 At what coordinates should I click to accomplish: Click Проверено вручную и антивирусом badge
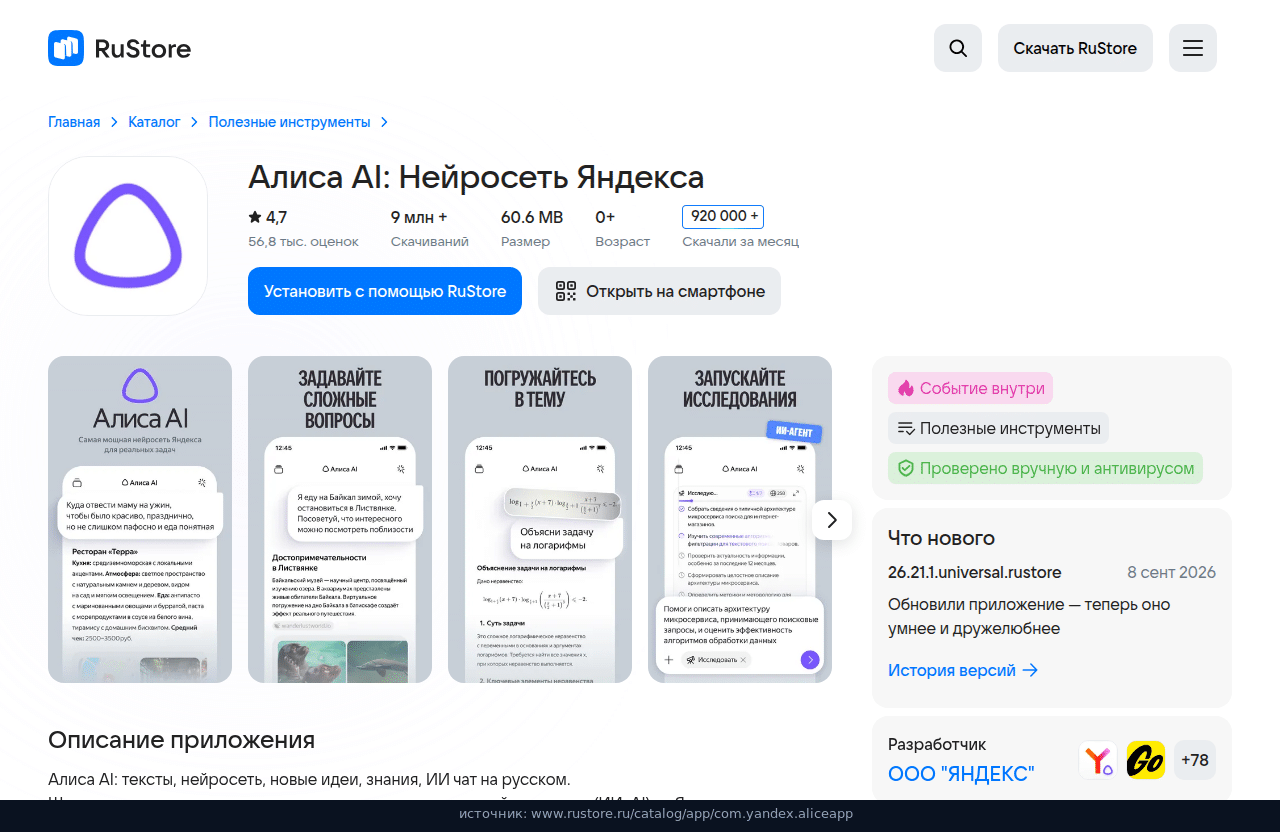[x=1045, y=468]
